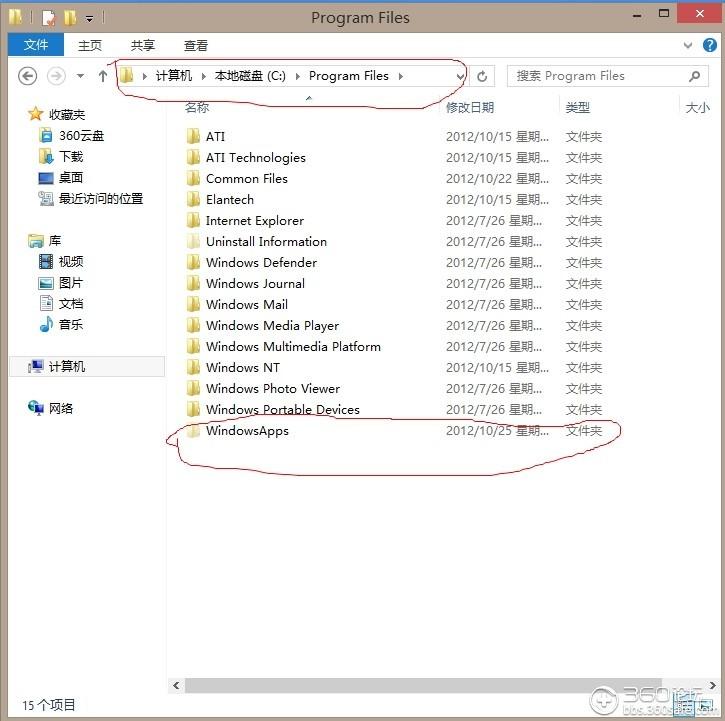Select the ATI folder icon

tap(193, 136)
